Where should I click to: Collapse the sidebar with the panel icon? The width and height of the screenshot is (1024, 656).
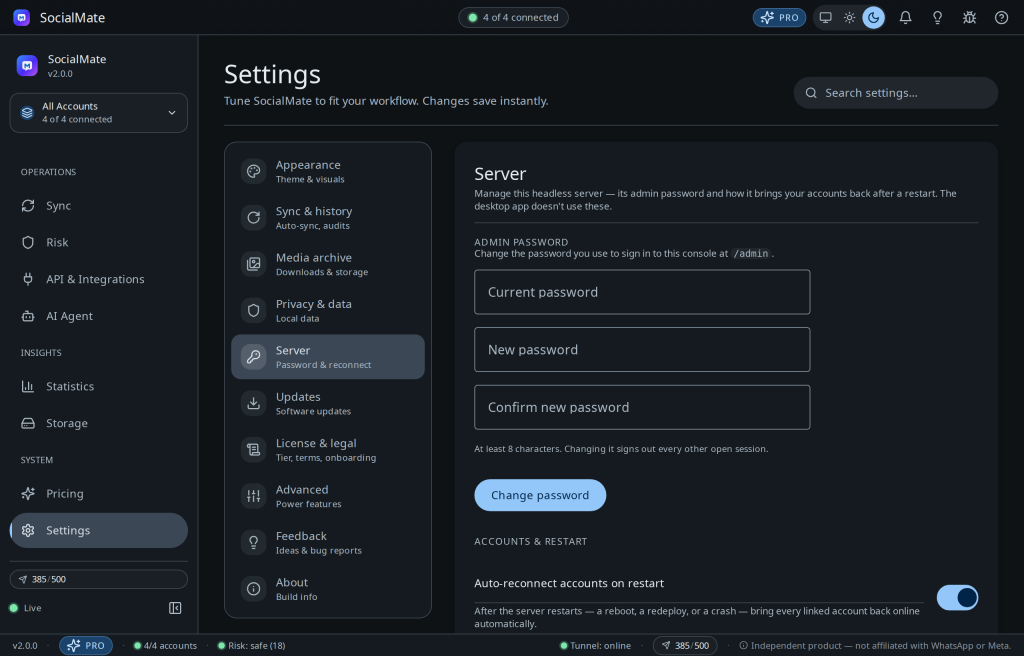(175, 608)
